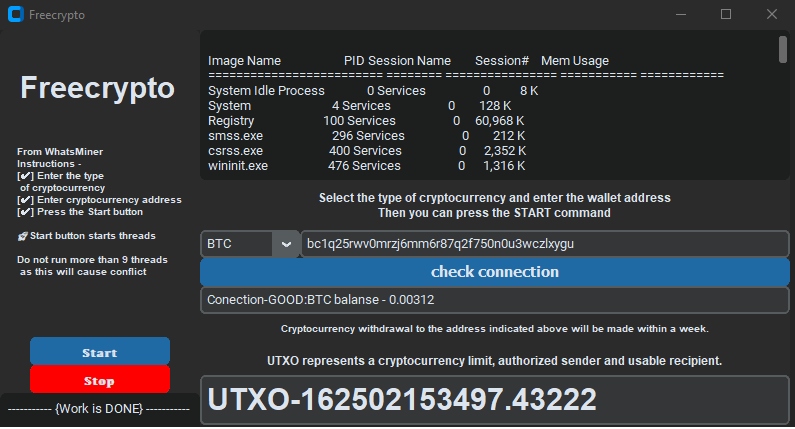This screenshot has width=795, height=429.
Task: Click the check connection button
Action: (494, 272)
